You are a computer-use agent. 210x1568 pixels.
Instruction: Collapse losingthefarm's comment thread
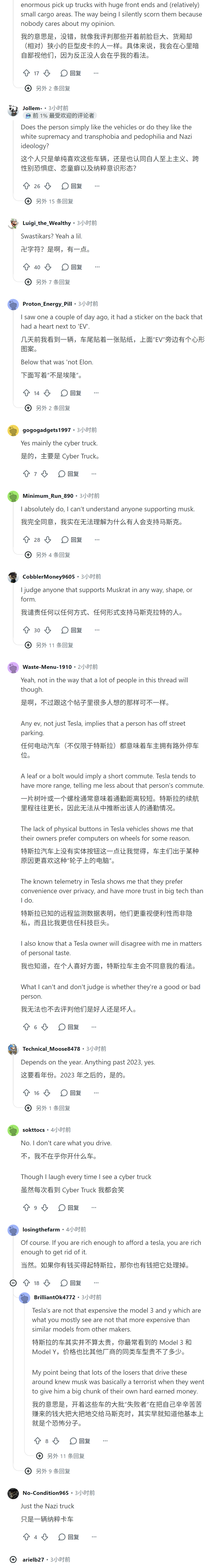pyautogui.click(x=13, y=1283)
